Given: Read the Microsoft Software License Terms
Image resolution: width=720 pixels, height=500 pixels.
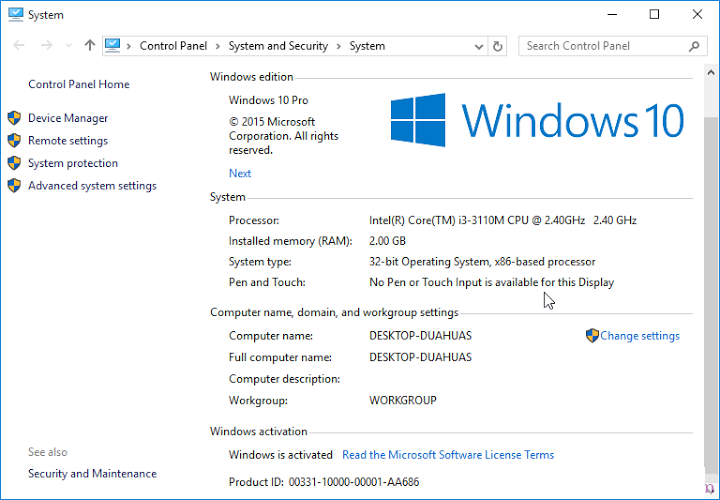Looking at the screenshot, I should coord(448,455).
